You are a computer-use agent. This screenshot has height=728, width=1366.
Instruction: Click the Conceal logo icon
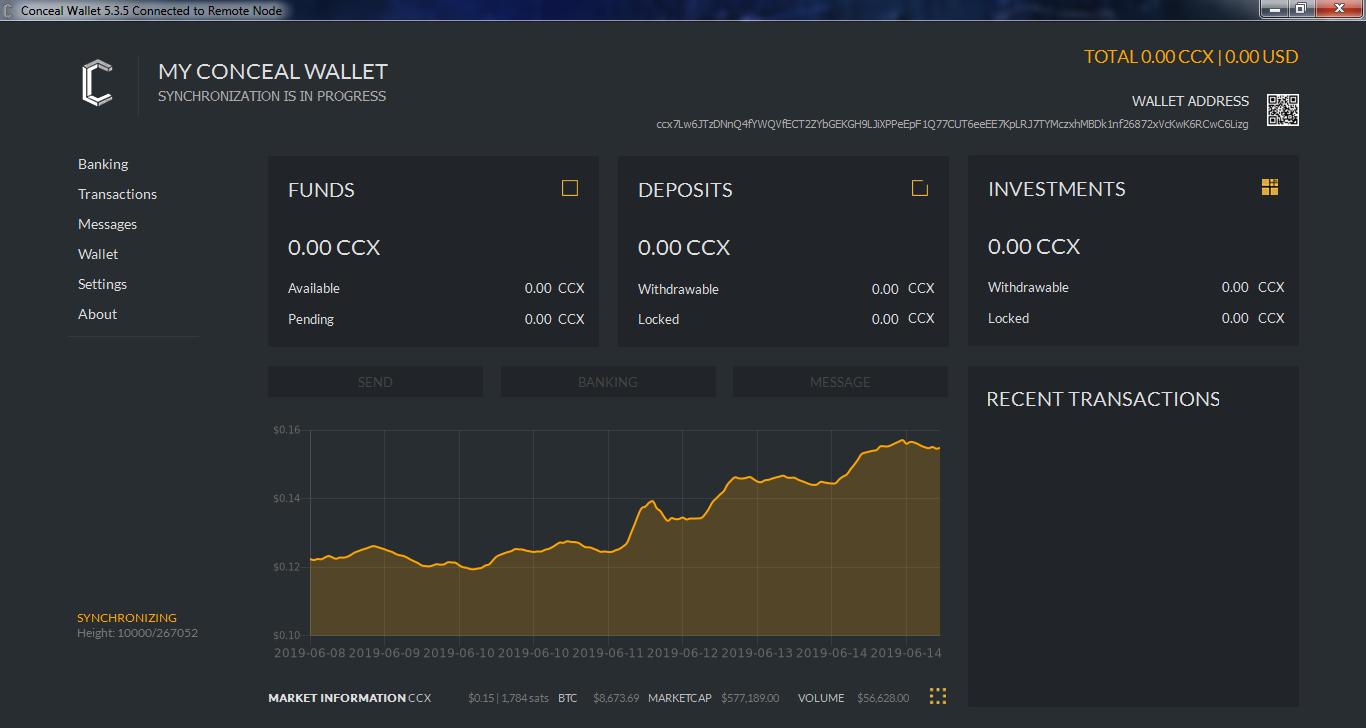click(x=97, y=83)
